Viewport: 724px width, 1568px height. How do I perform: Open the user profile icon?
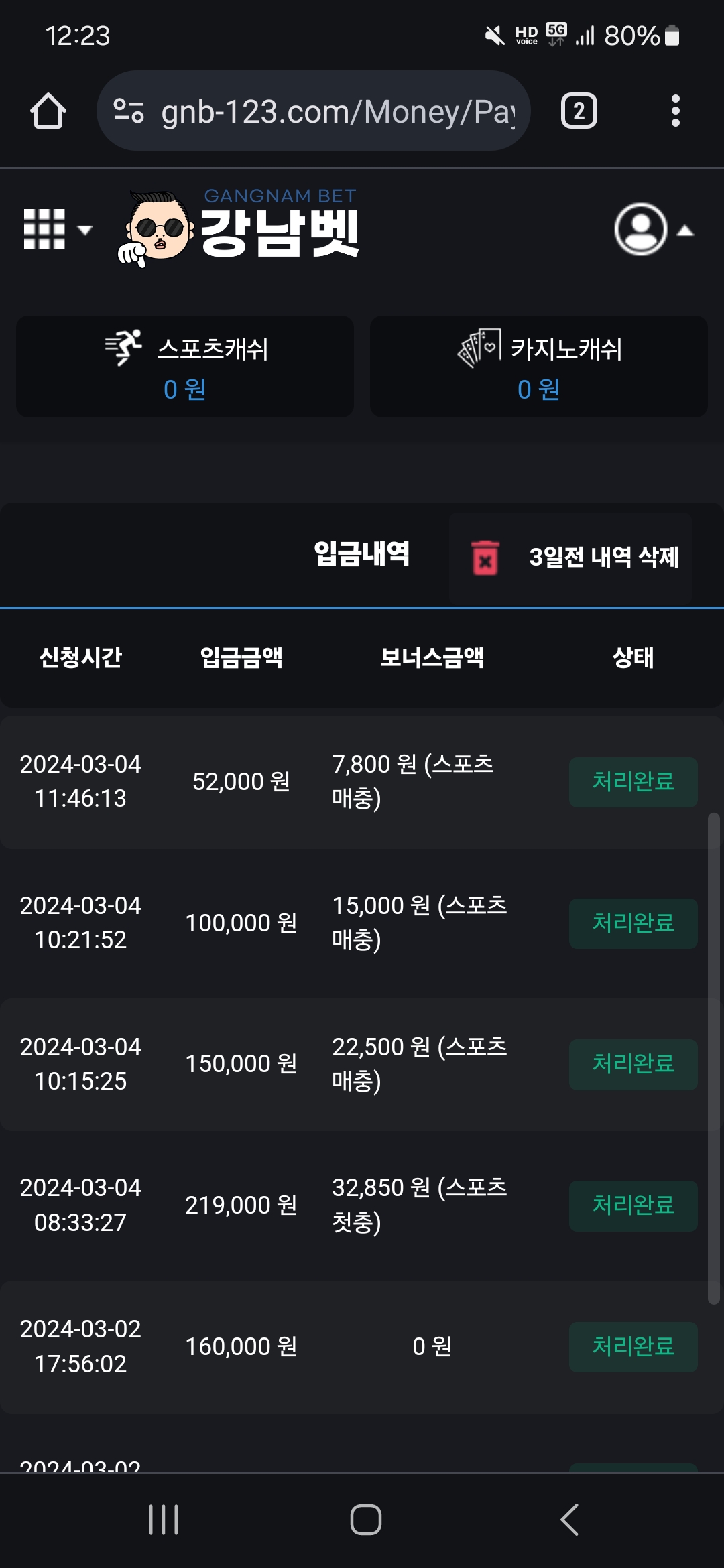click(x=640, y=229)
